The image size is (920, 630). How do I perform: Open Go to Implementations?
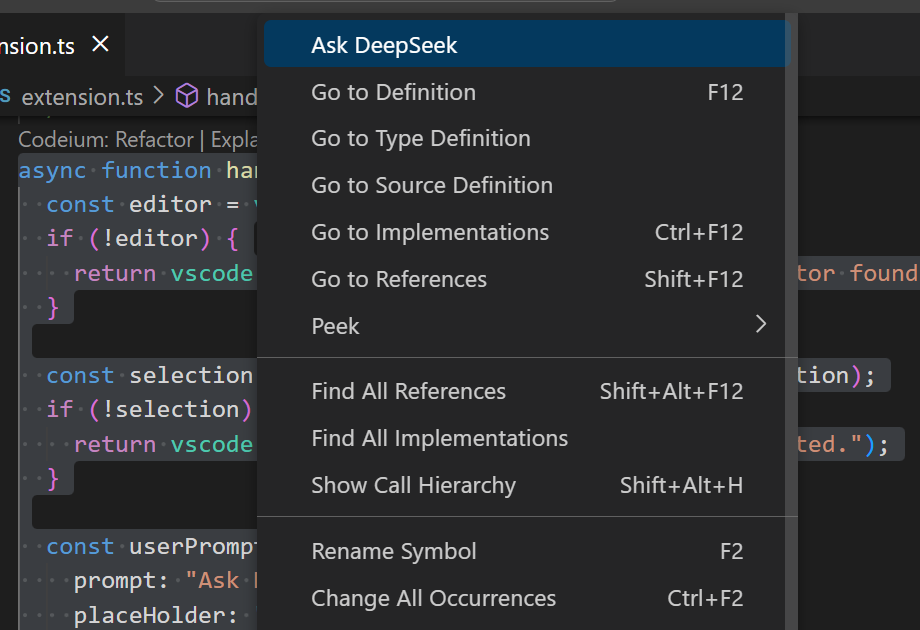click(x=430, y=232)
